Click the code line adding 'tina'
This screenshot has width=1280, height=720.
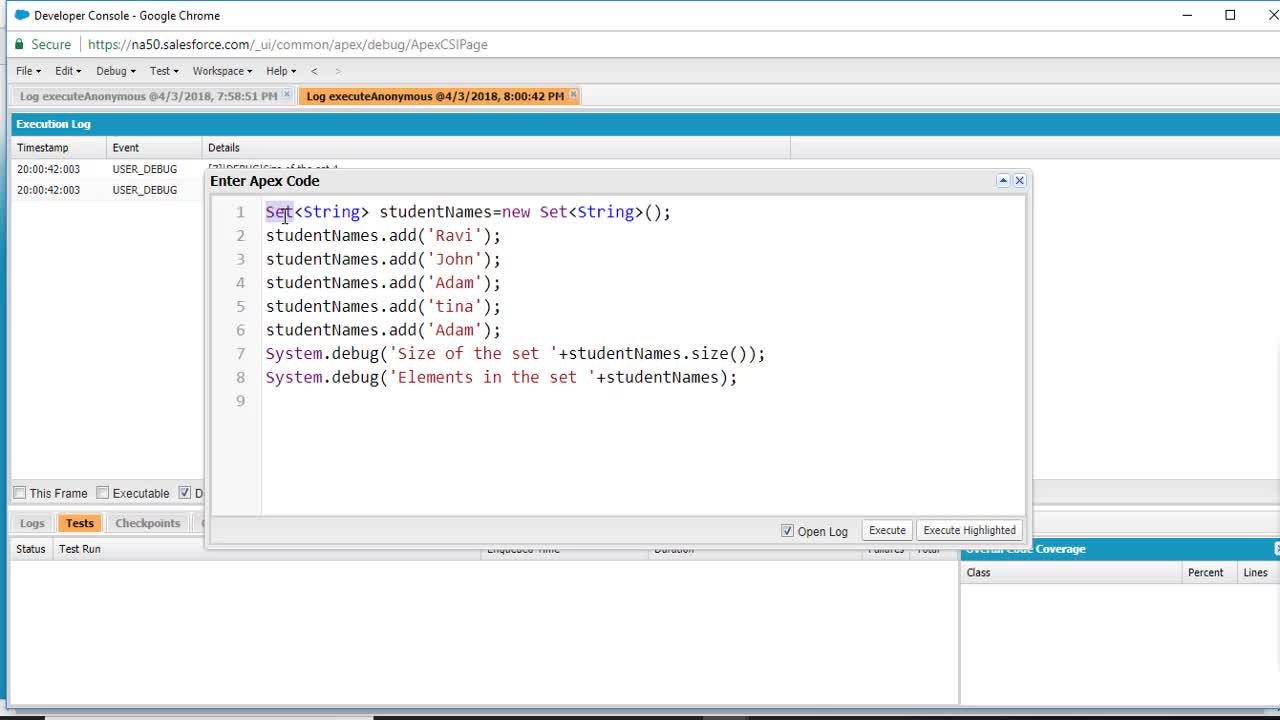(383, 306)
